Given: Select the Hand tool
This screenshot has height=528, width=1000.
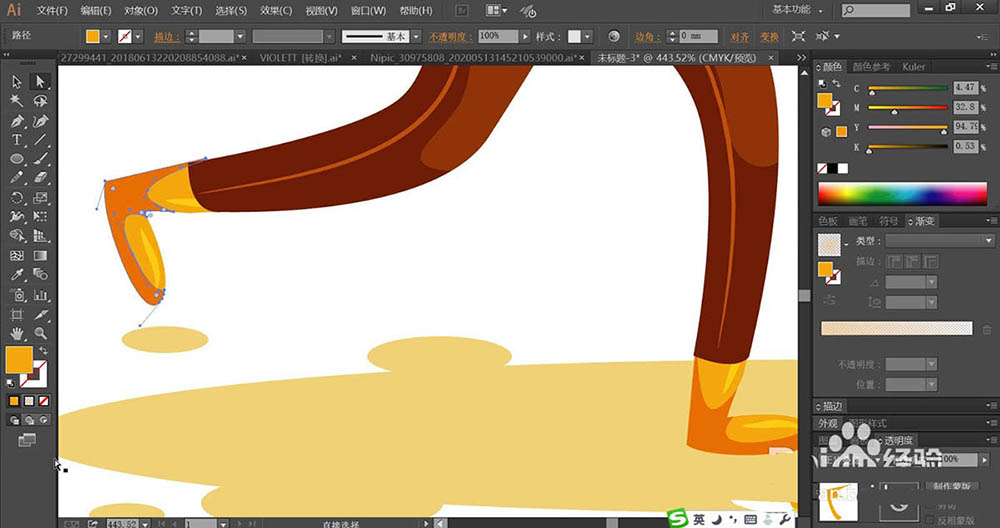Looking at the screenshot, I should tap(17, 333).
